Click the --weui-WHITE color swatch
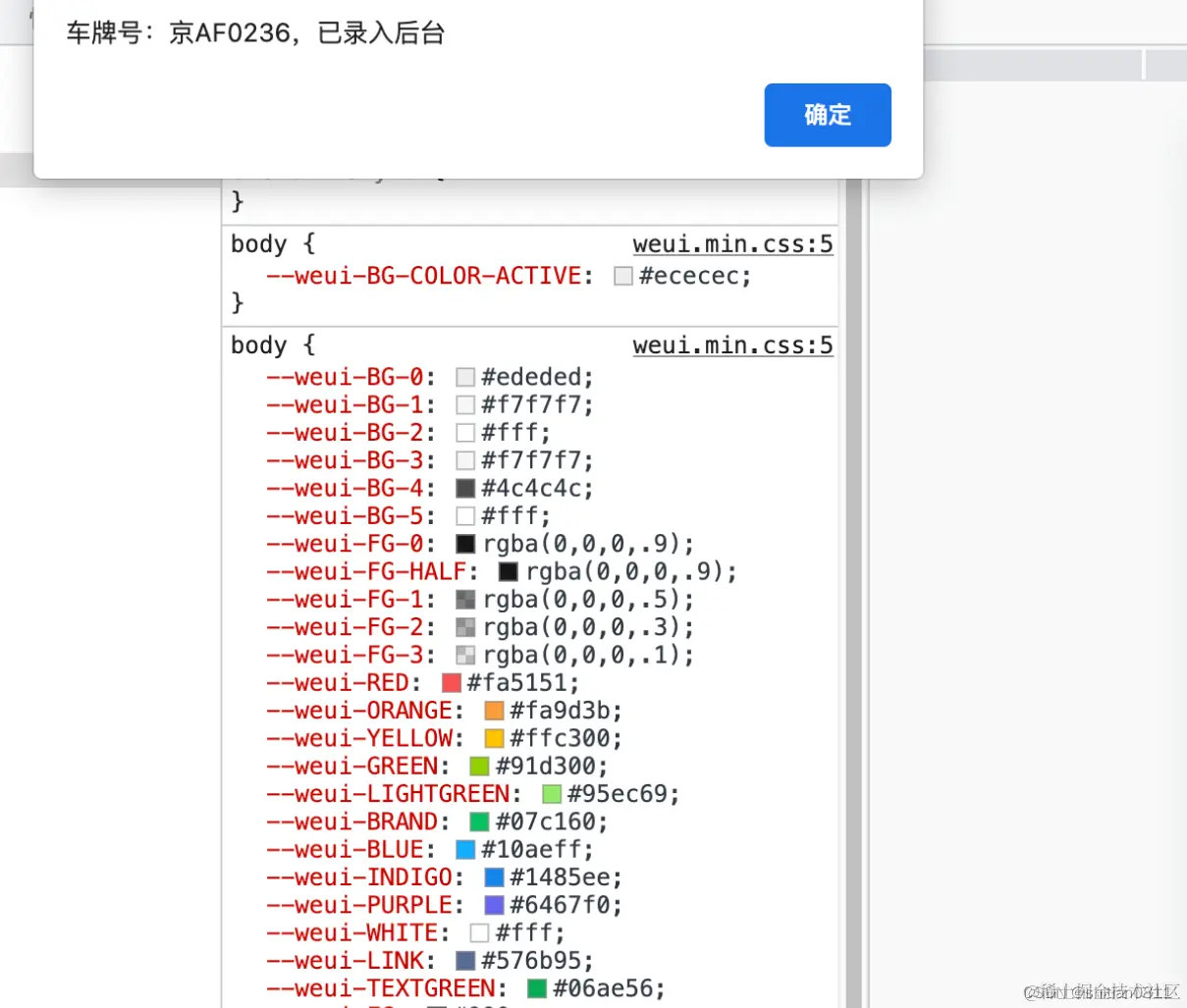This screenshot has width=1187, height=1008. [479, 933]
